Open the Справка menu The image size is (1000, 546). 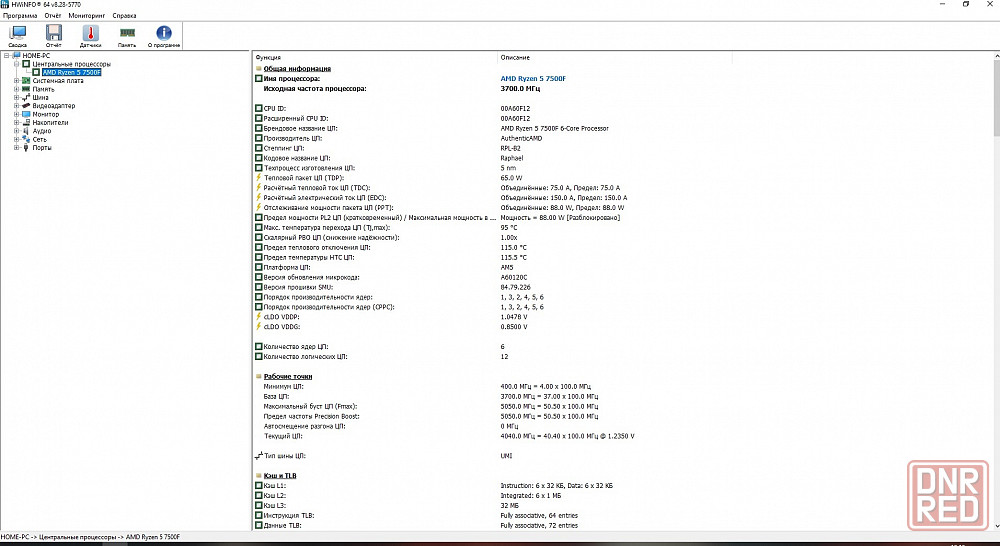tap(124, 15)
